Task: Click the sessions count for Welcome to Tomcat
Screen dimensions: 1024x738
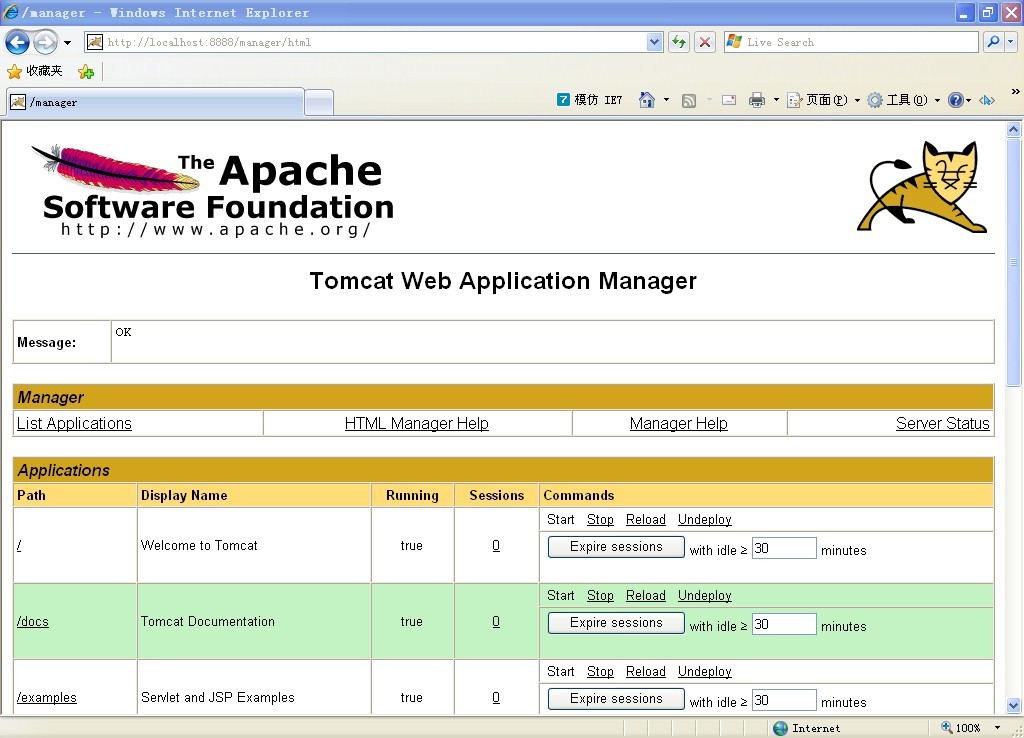Action: pyautogui.click(x=496, y=545)
